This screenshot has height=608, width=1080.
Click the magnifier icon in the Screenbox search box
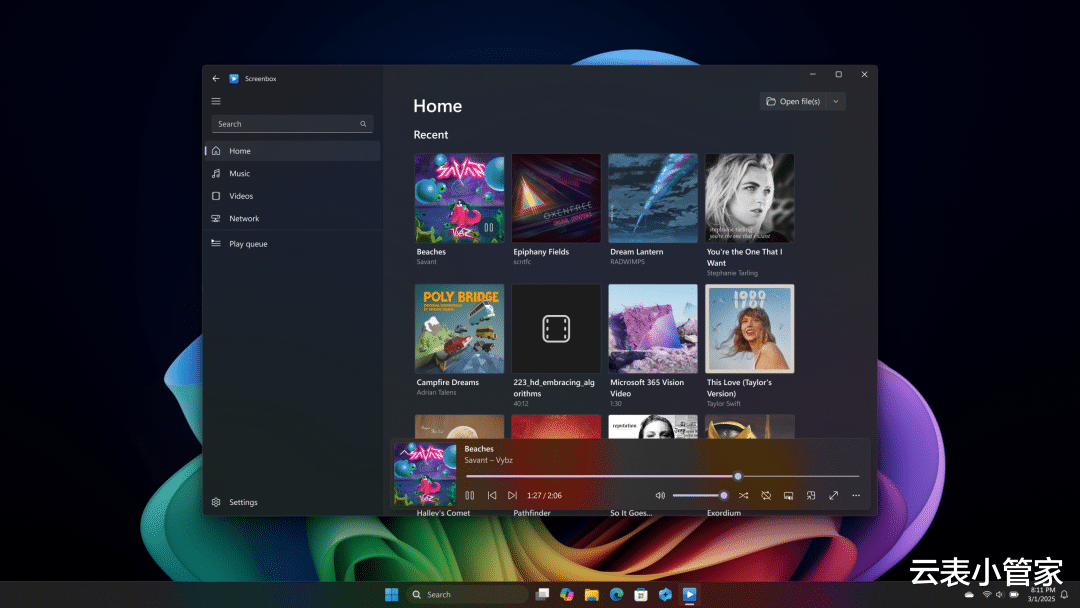(x=363, y=124)
